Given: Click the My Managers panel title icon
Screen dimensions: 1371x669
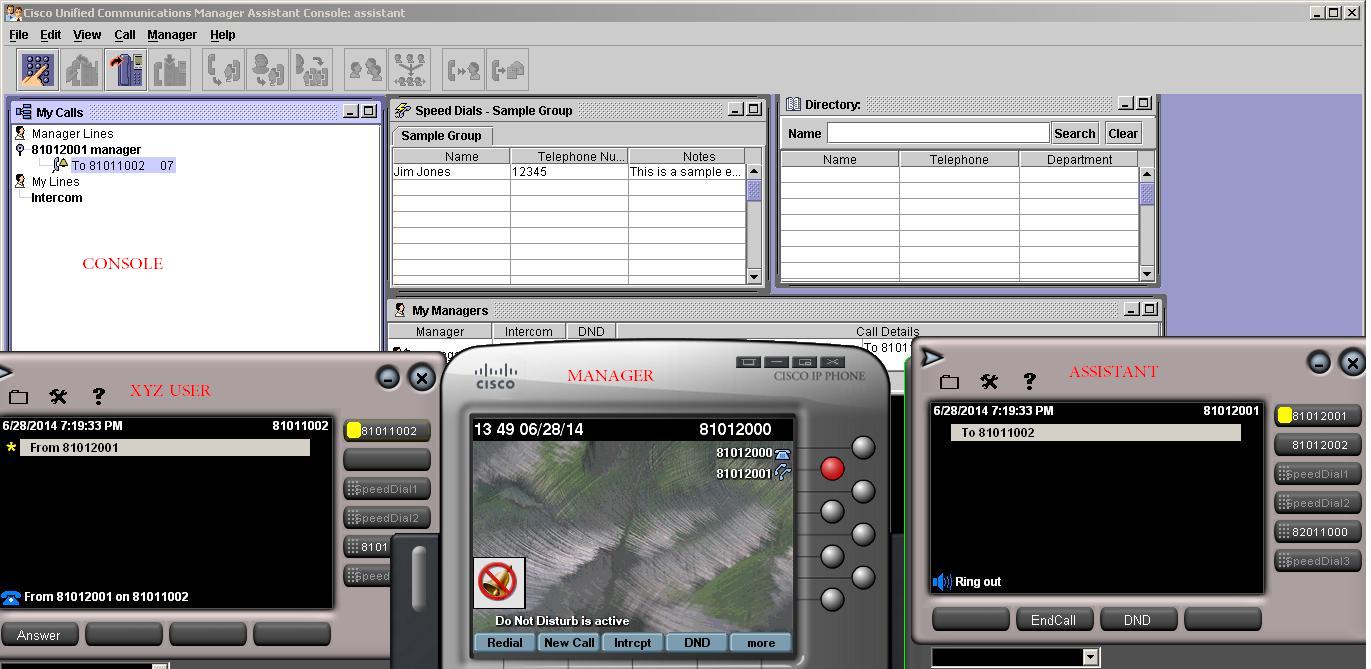Looking at the screenshot, I should [x=400, y=310].
